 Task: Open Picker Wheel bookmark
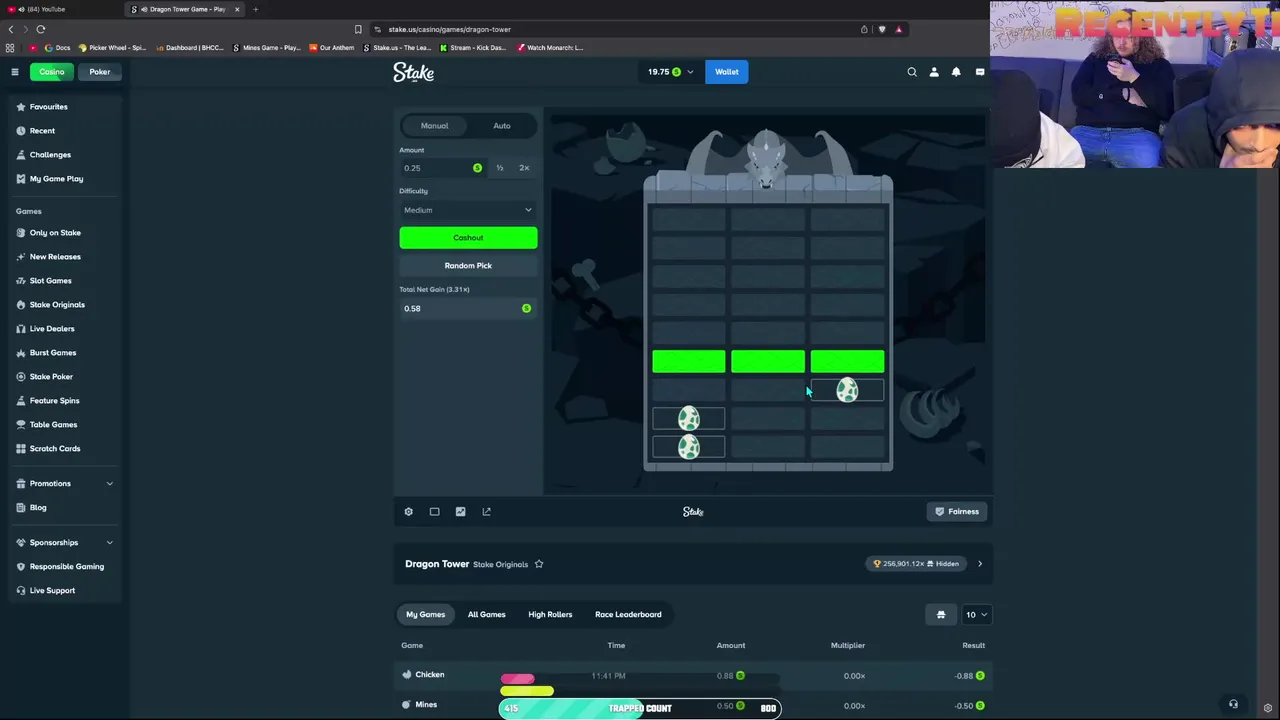(112, 48)
